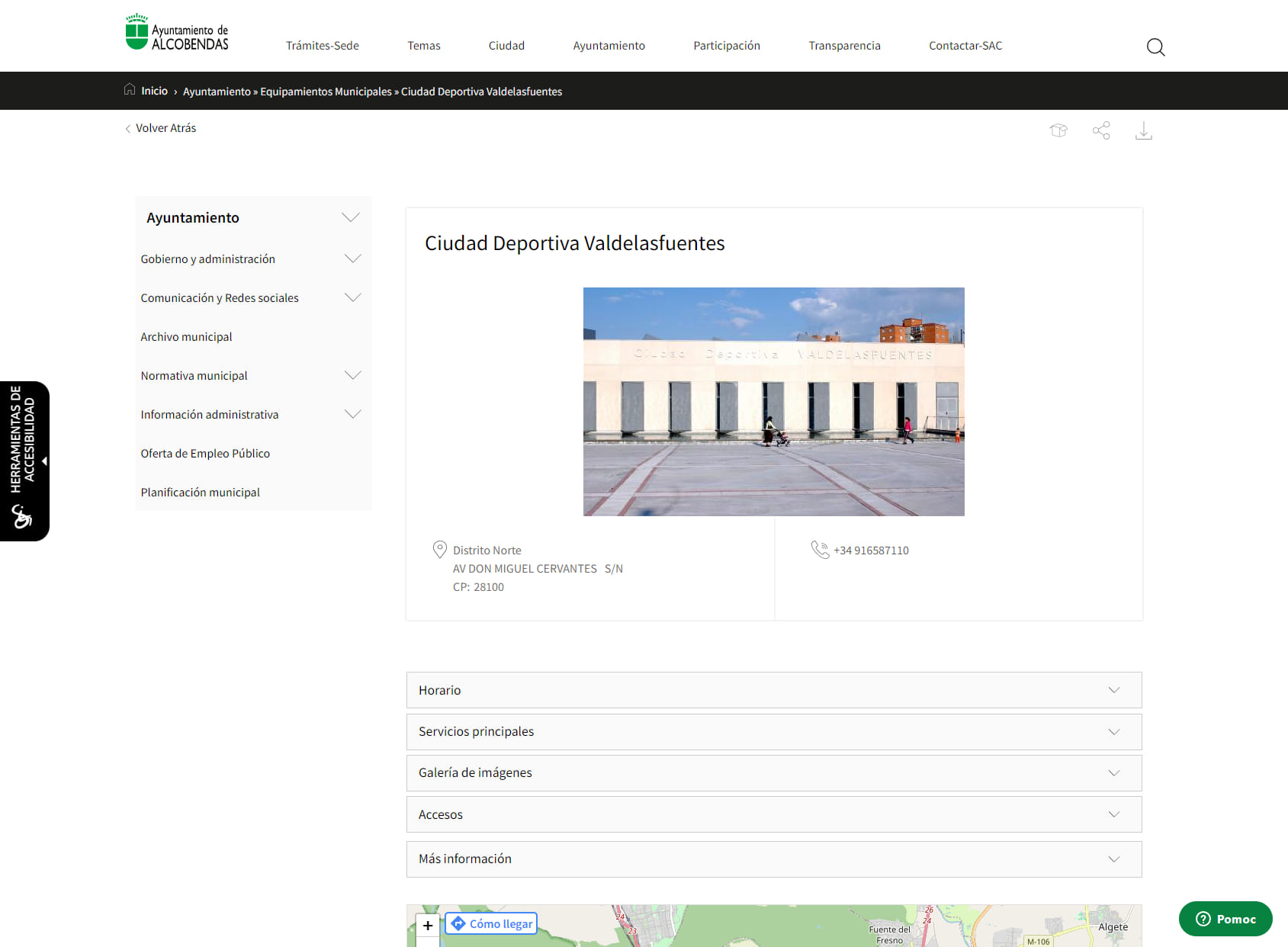
Task: Open the Temas menu
Action: (424, 46)
